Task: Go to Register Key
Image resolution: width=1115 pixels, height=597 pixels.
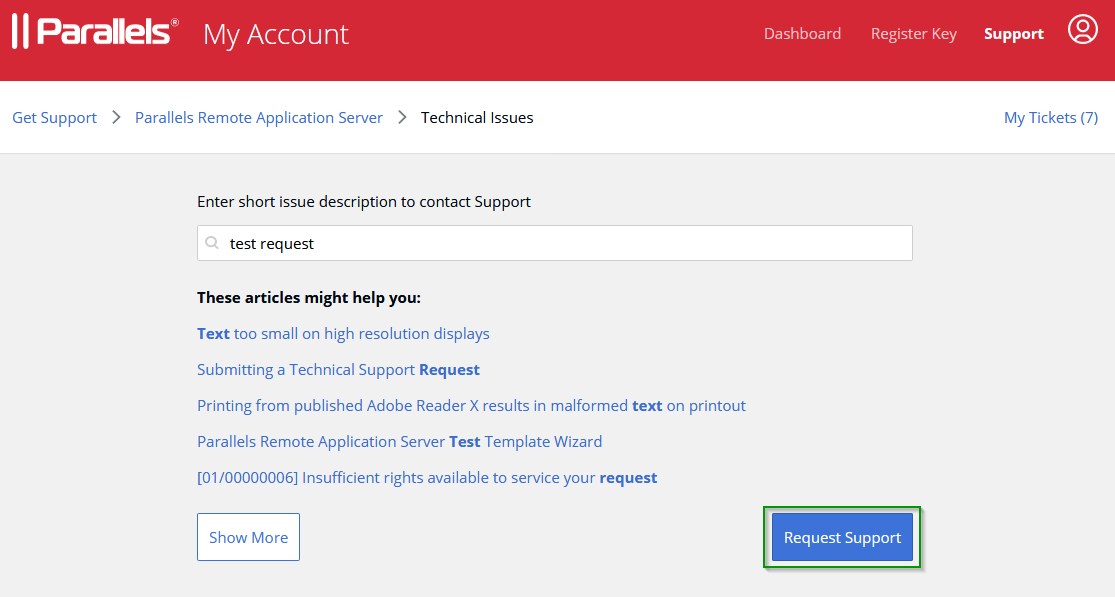Action: tap(914, 33)
